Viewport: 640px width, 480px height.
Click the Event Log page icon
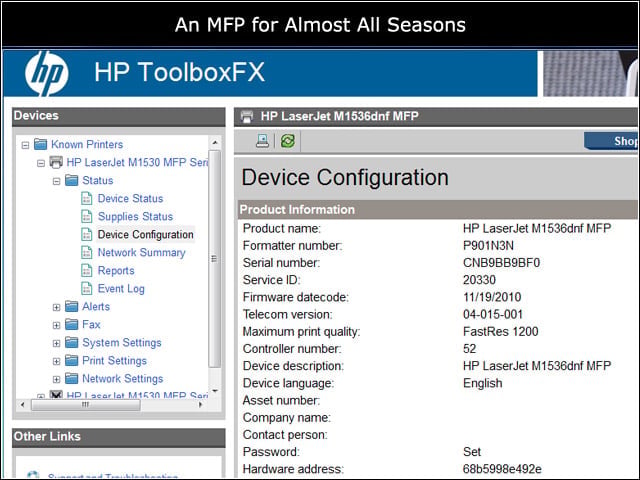pos(87,288)
